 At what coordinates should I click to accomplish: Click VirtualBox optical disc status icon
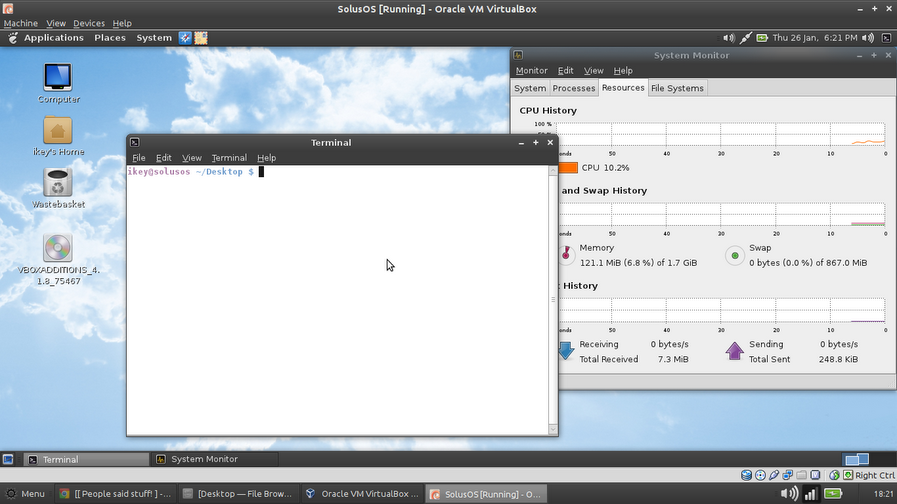click(760, 475)
